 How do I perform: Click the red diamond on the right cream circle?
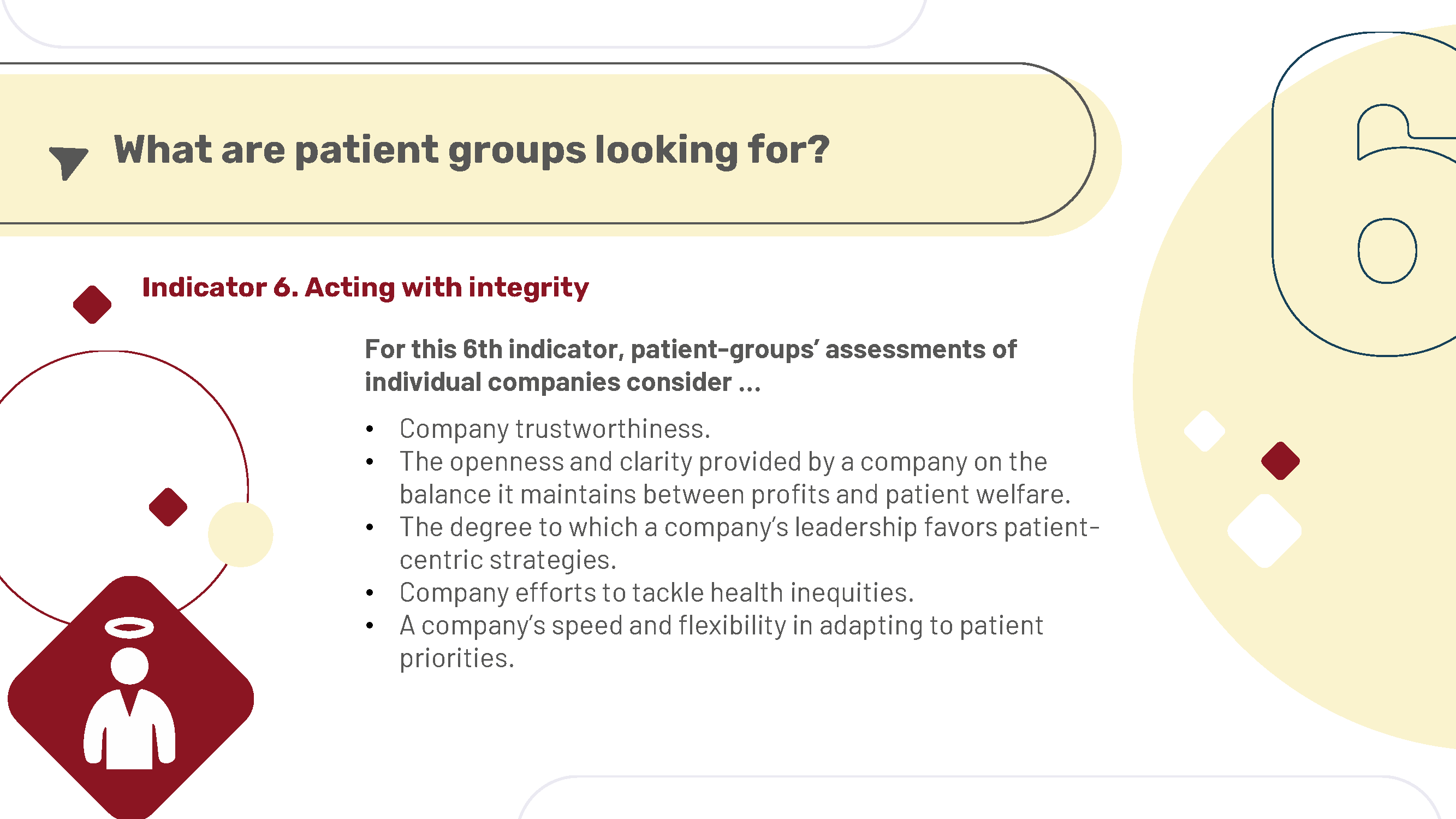[1280, 461]
